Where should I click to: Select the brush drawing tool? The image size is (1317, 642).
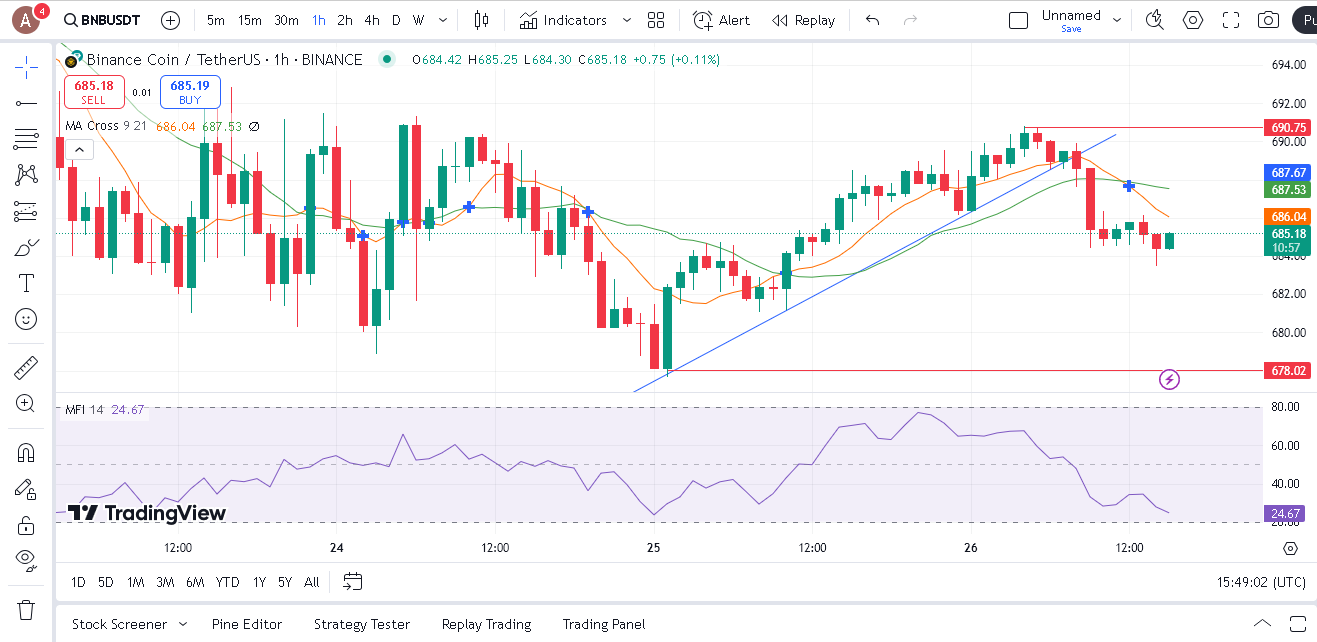click(x=26, y=247)
